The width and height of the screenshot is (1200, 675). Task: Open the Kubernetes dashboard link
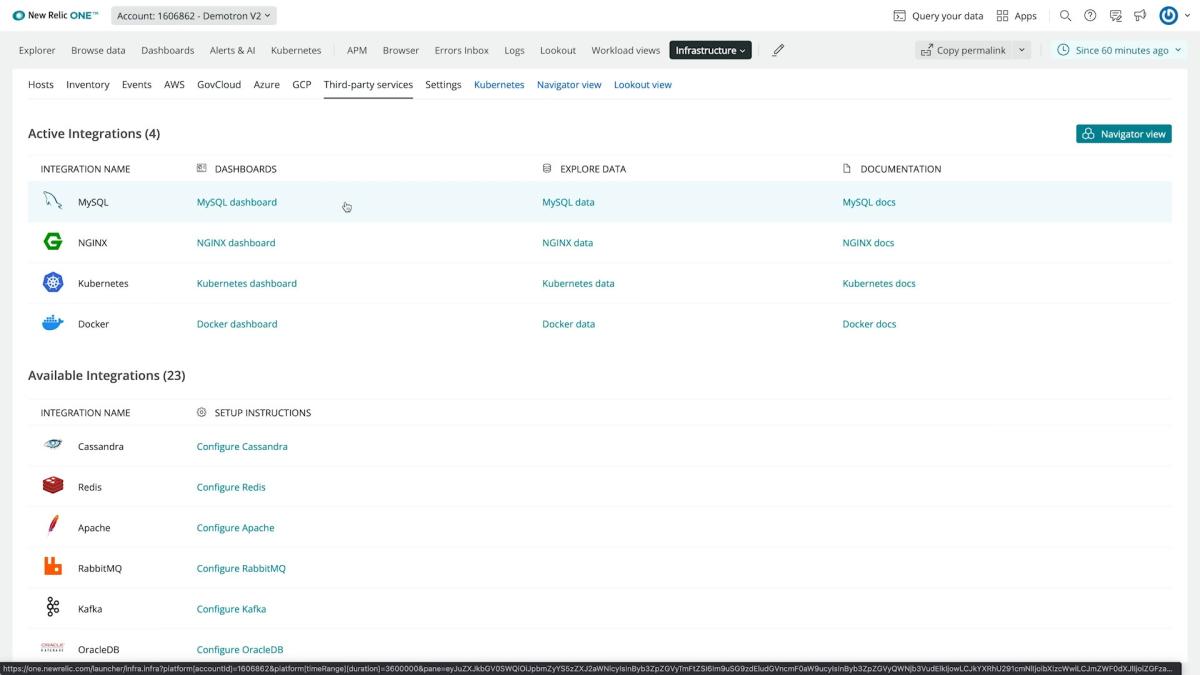point(247,283)
